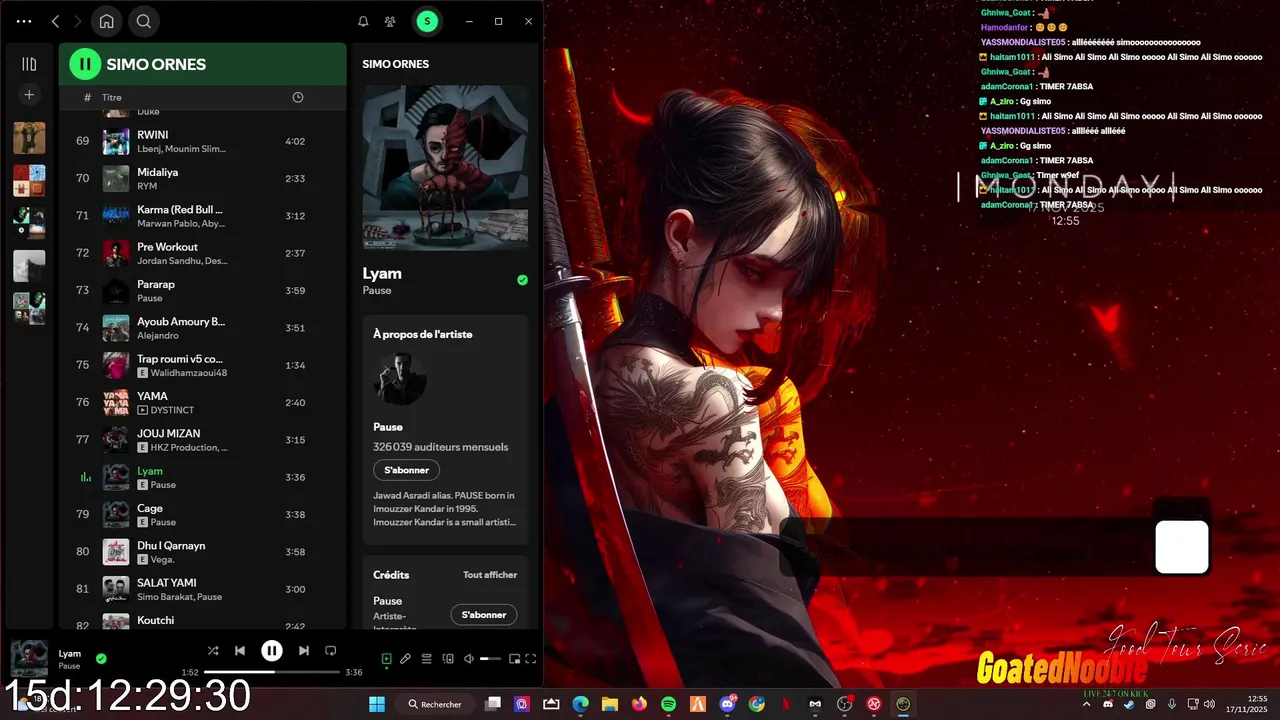Skip to the previous track

240,651
